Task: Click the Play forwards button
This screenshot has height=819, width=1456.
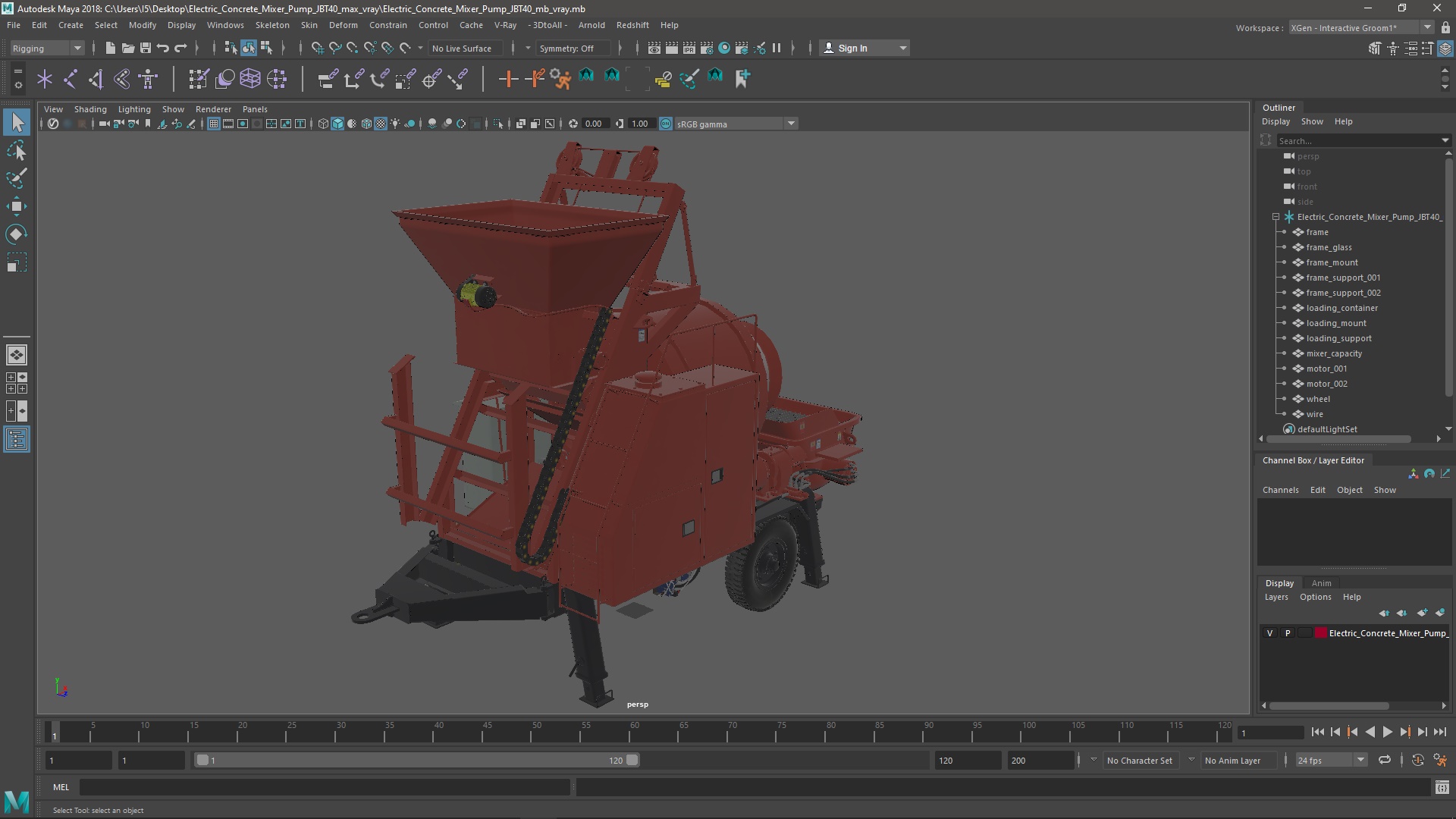Action: pos(1387,732)
